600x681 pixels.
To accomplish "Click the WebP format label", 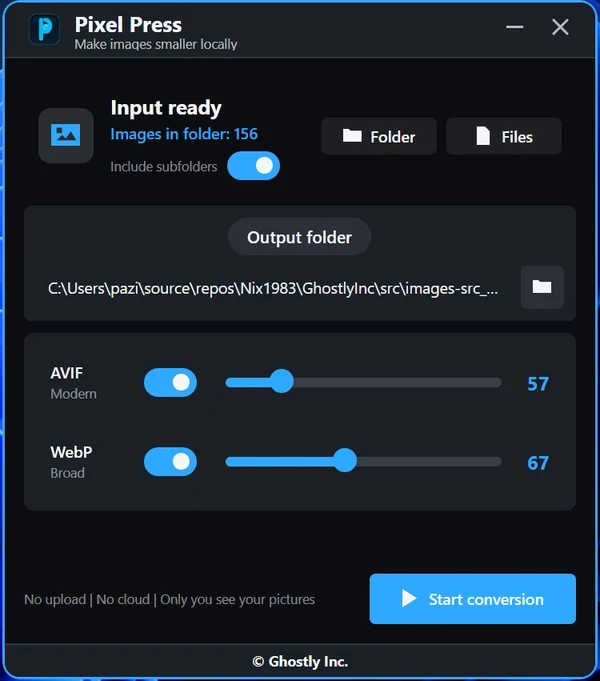I will 71,452.
